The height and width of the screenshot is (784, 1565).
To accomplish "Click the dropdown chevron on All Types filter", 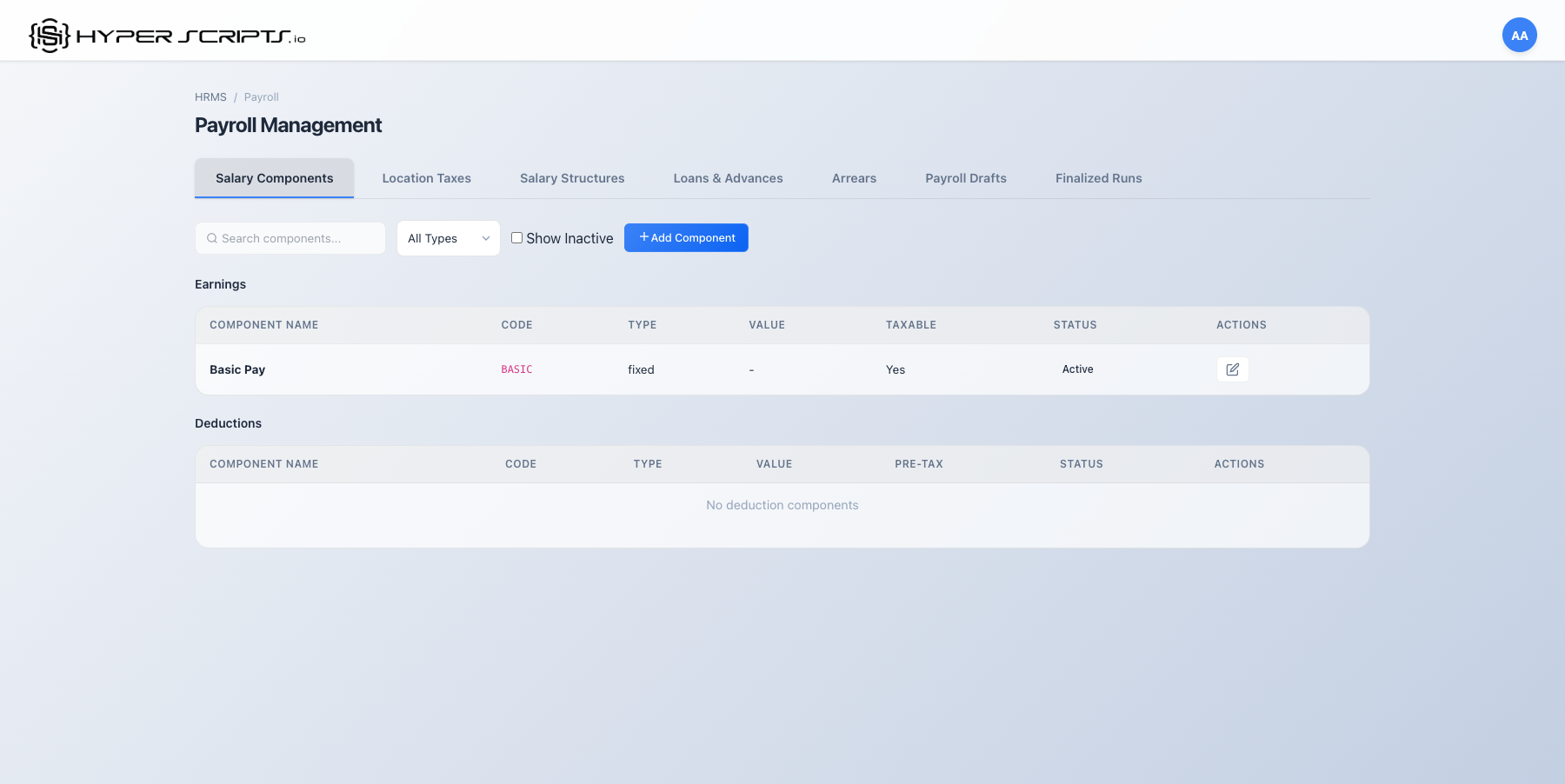I will (x=485, y=237).
